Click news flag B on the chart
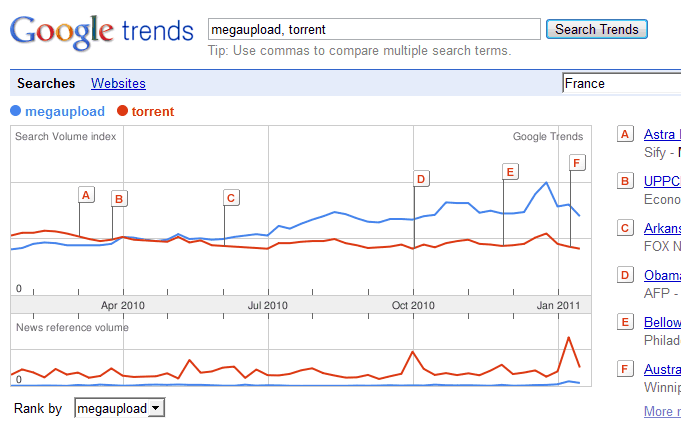The width and height of the screenshot is (681, 430). pos(119,198)
